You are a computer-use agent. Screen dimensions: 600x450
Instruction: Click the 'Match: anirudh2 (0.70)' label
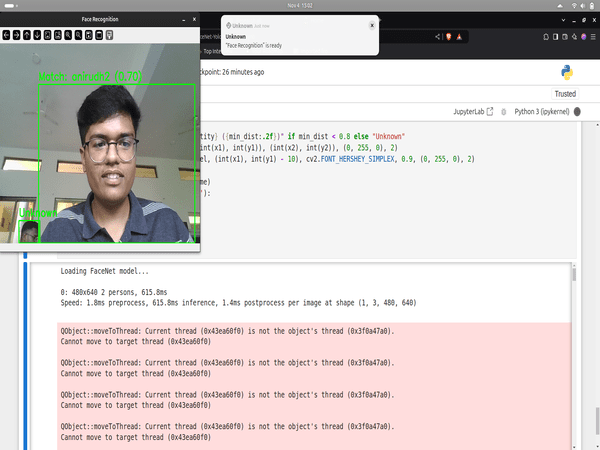pos(90,77)
